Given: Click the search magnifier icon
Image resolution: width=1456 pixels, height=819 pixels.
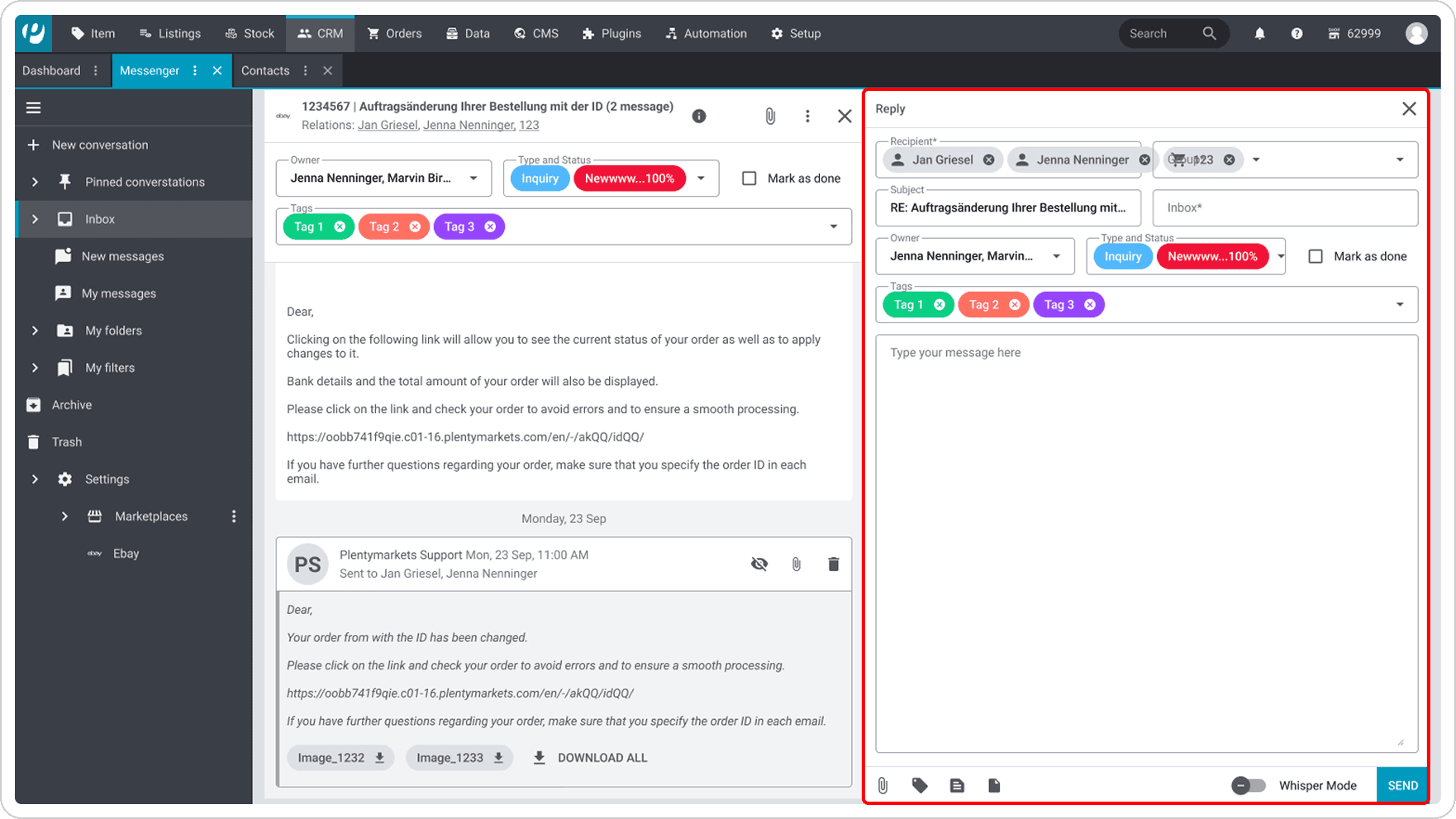Looking at the screenshot, I should click(1209, 33).
